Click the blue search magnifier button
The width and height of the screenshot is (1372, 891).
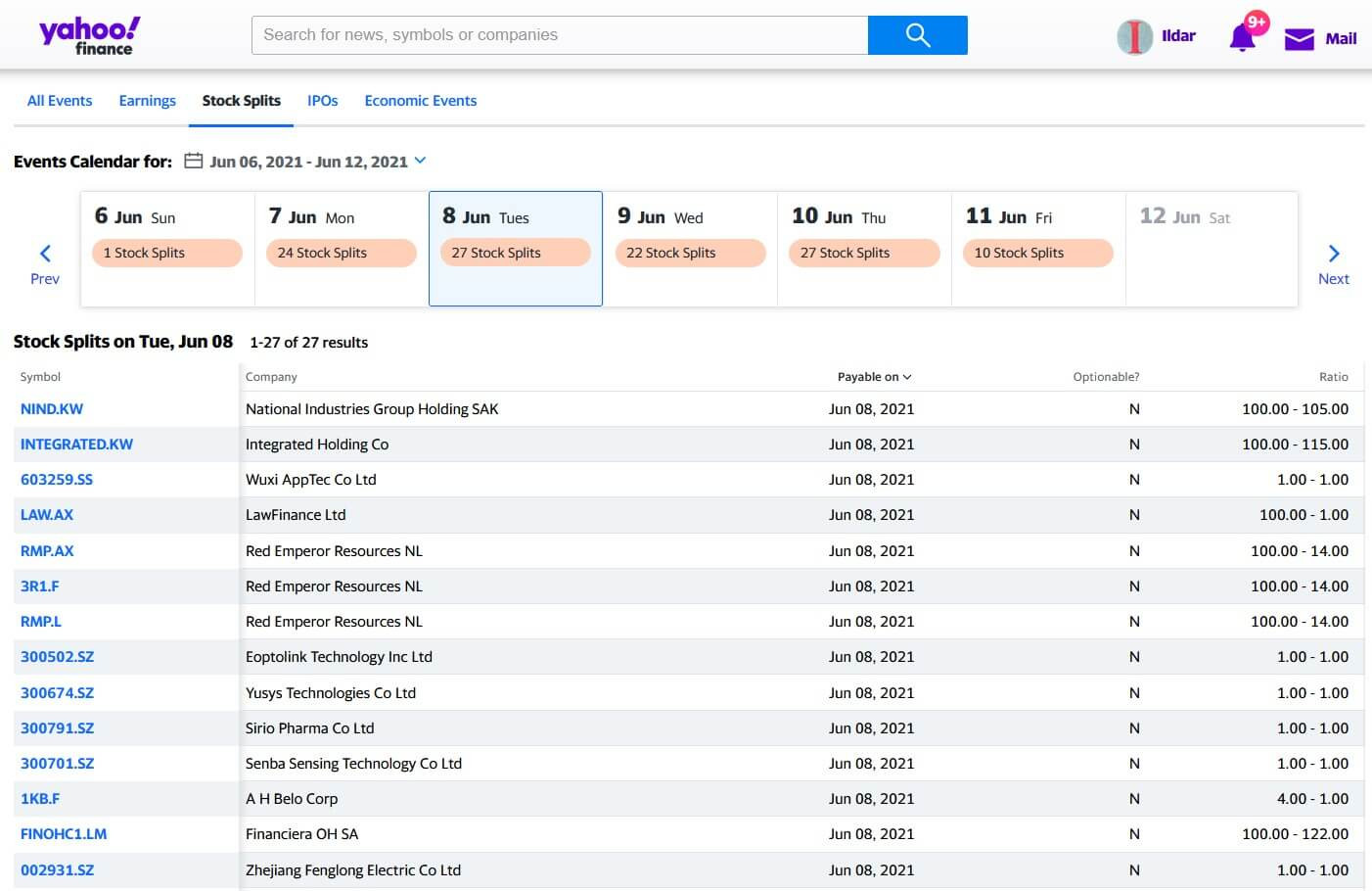coord(917,35)
